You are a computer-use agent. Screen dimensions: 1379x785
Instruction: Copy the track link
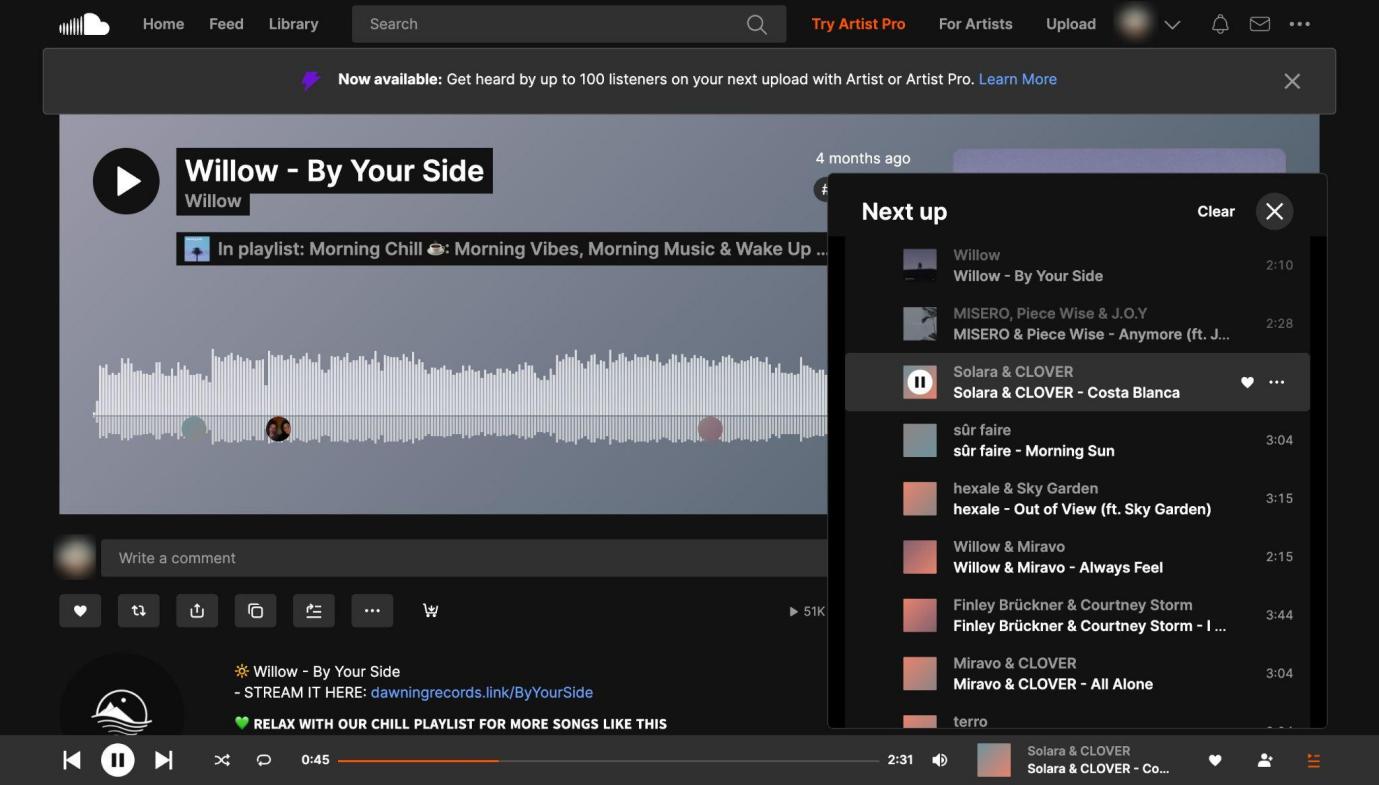point(255,611)
